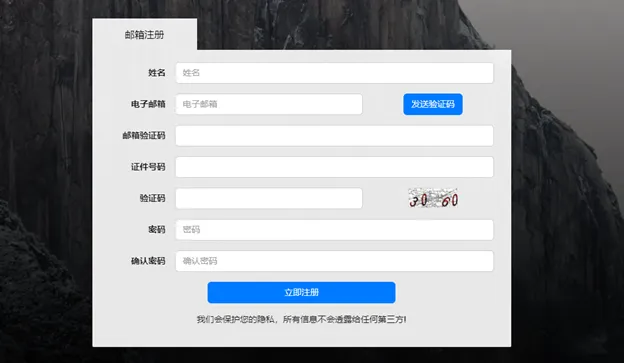
Task: Click the 姓名 input field
Action: tap(334, 73)
